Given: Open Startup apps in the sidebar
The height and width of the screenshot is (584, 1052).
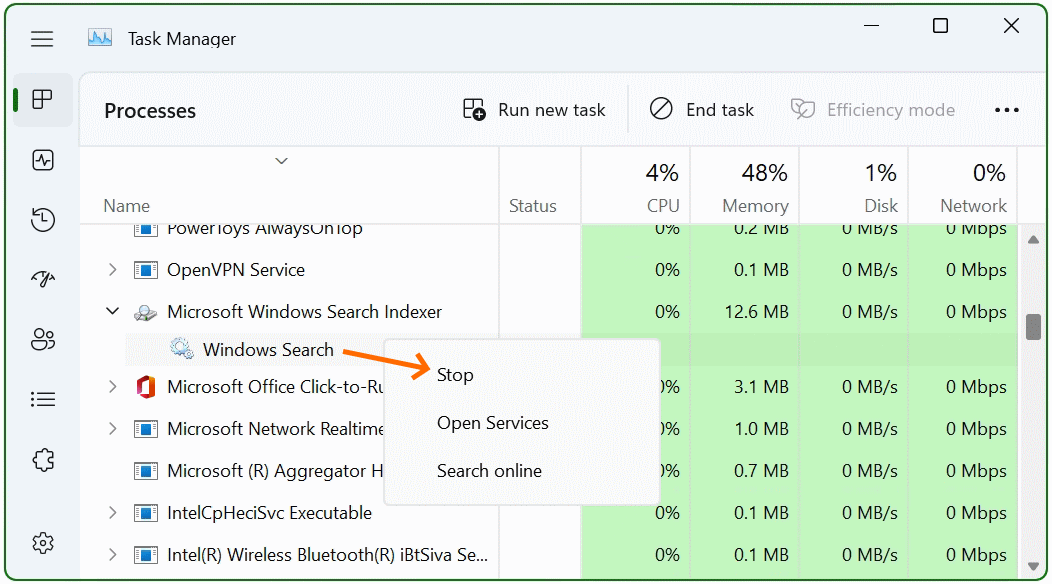Looking at the screenshot, I should (x=42, y=280).
